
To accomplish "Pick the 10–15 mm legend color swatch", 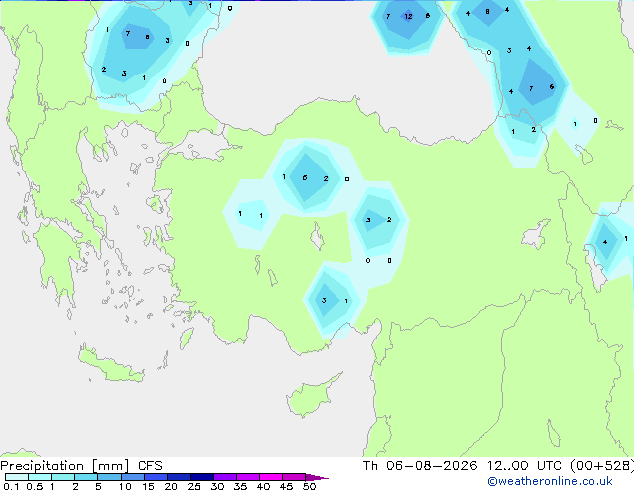I will coord(132,477).
